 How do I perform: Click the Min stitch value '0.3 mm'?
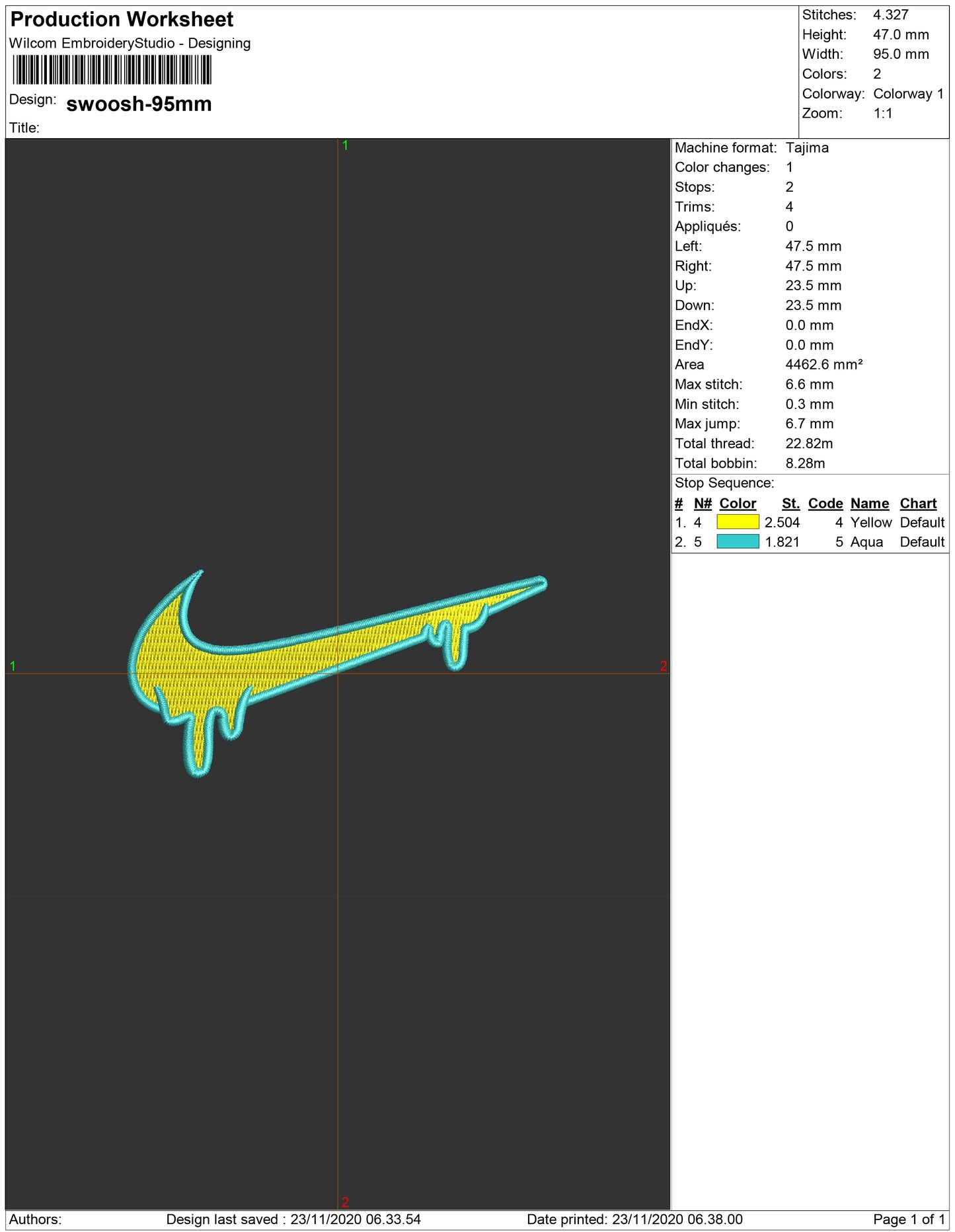[x=810, y=404]
